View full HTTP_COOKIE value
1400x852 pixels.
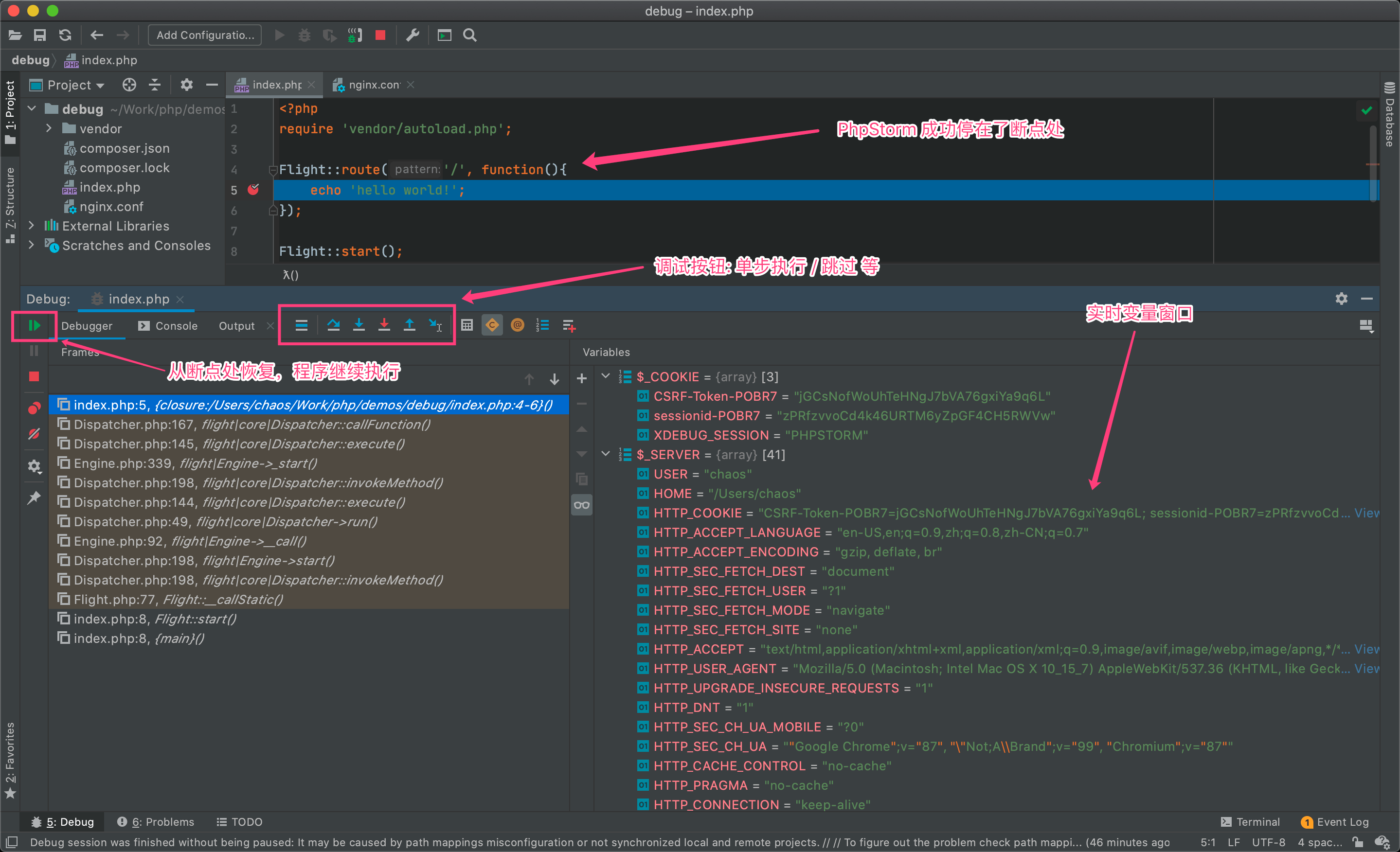[1366, 513]
